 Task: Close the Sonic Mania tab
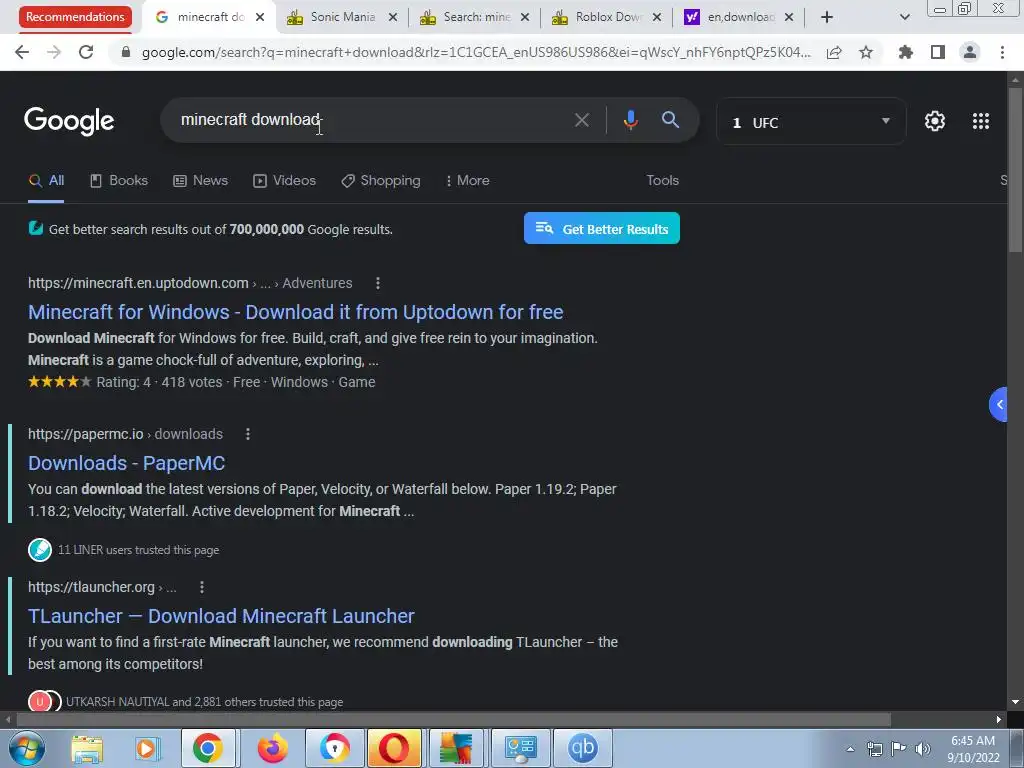point(392,18)
